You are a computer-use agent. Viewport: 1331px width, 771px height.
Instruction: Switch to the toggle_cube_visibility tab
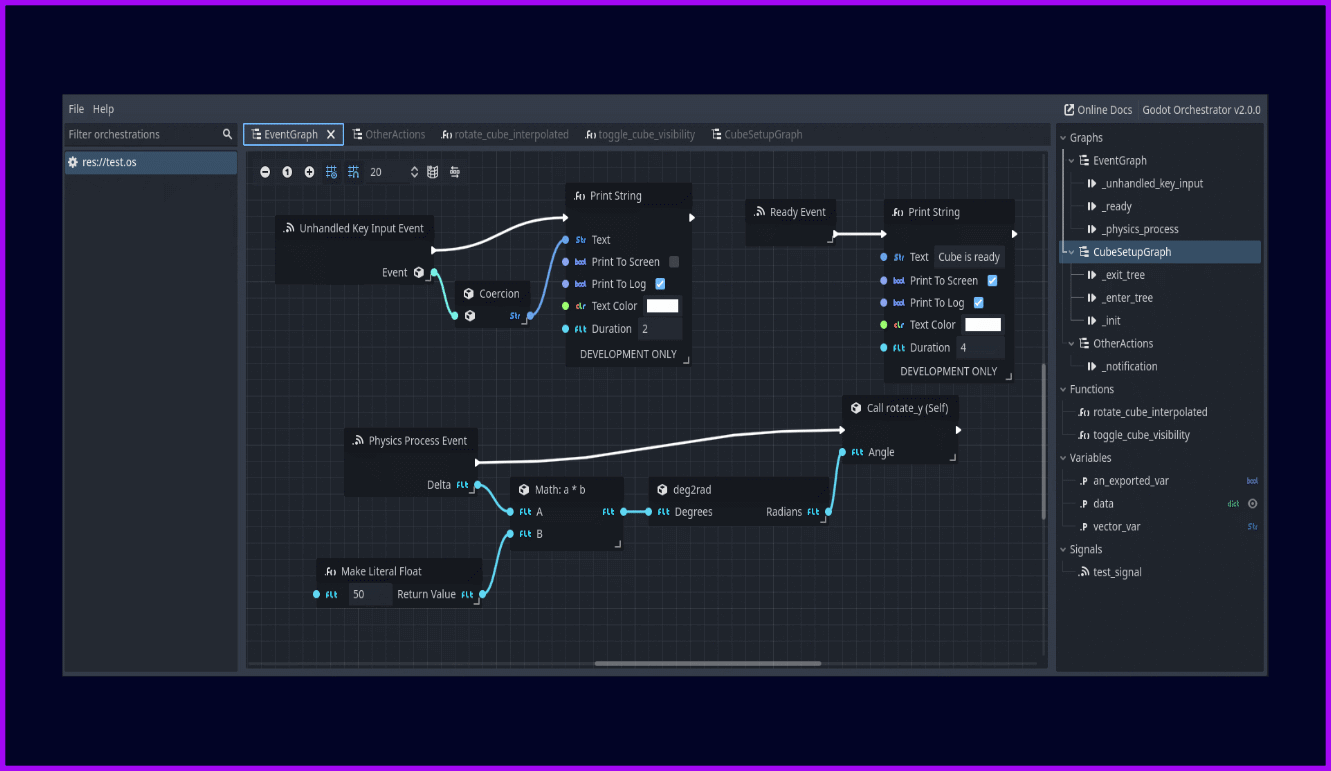[640, 134]
